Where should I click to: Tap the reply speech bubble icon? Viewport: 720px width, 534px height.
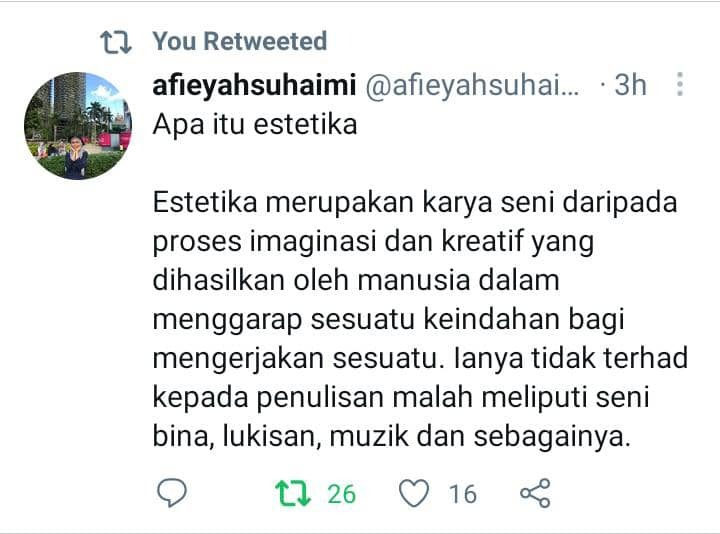(x=172, y=493)
